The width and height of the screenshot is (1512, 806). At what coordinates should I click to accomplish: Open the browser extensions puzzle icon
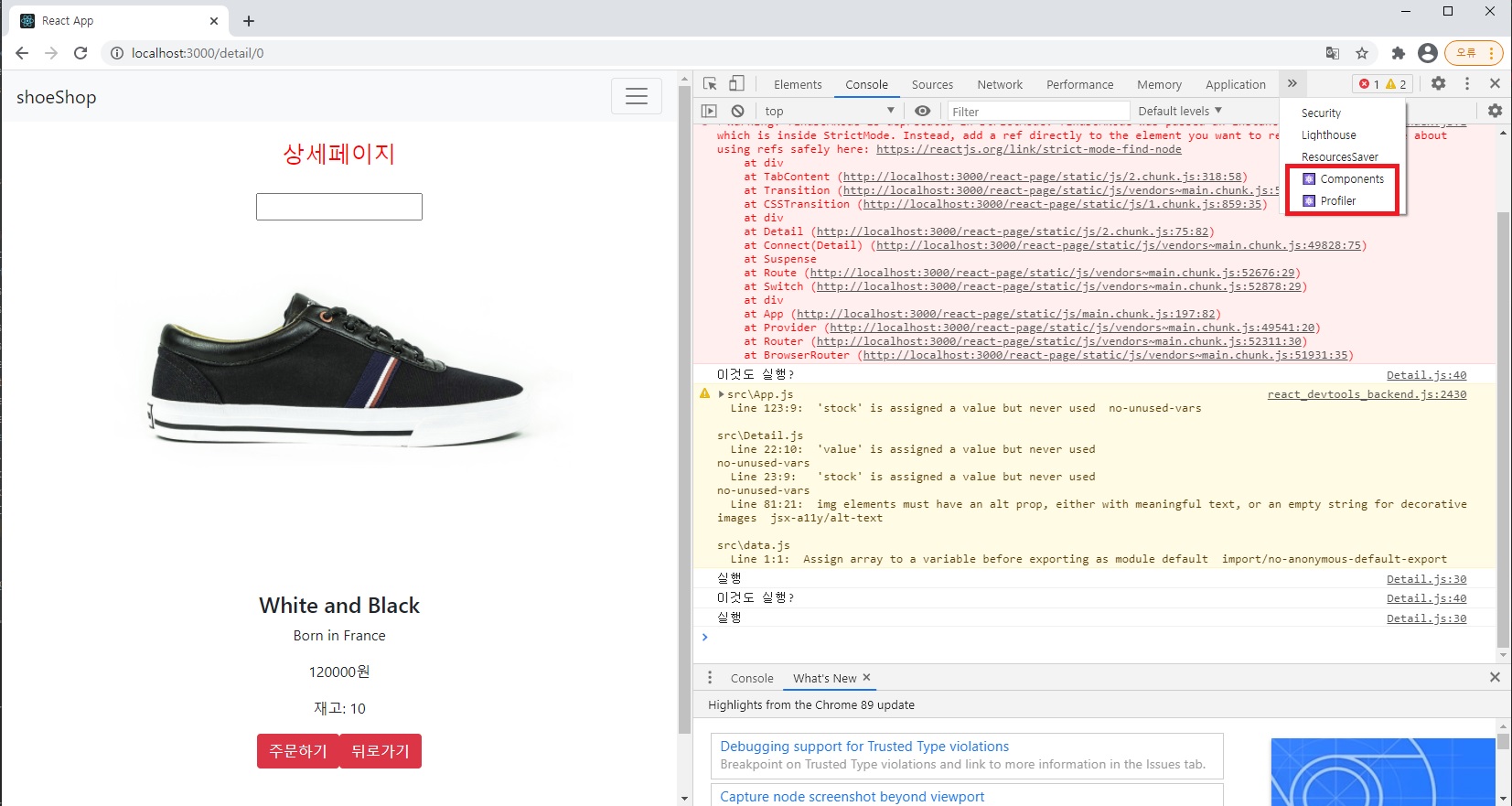1398,53
